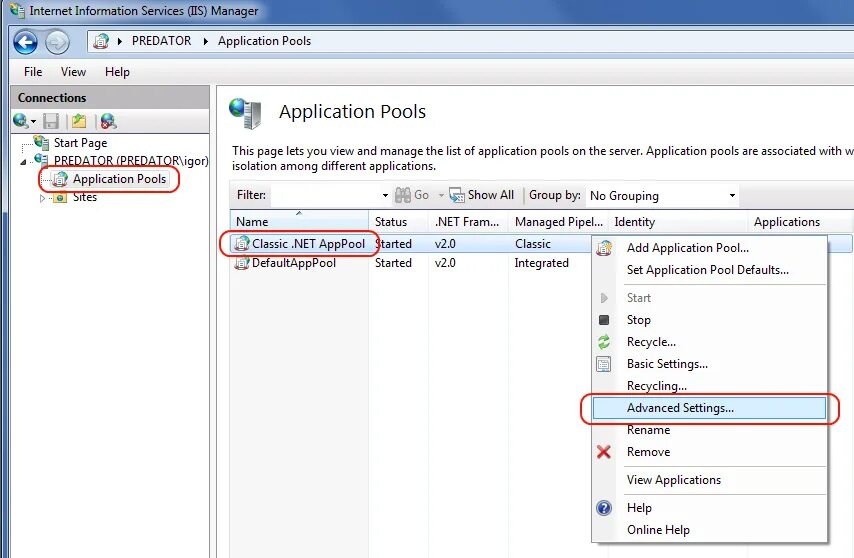The height and width of the screenshot is (558, 854).
Task: Click the Classic .NET AppPool row icon
Action: click(x=242, y=243)
